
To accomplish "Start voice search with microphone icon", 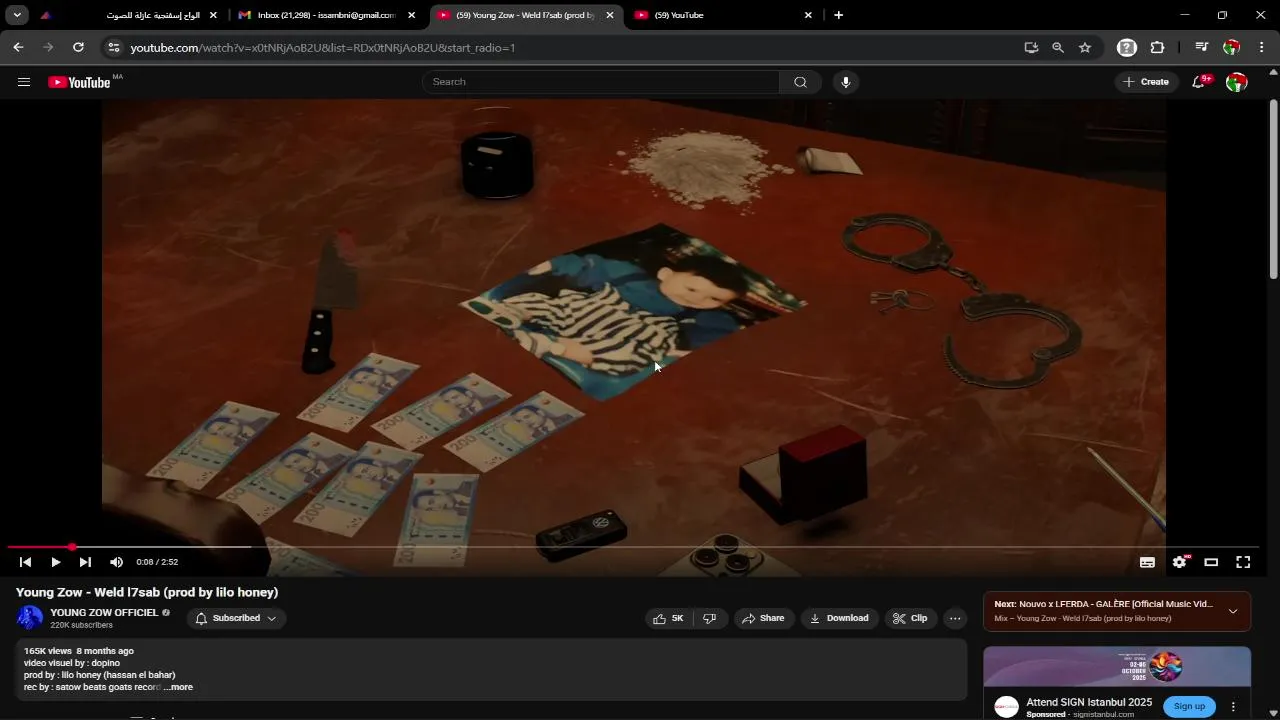I will click(846, 82).
